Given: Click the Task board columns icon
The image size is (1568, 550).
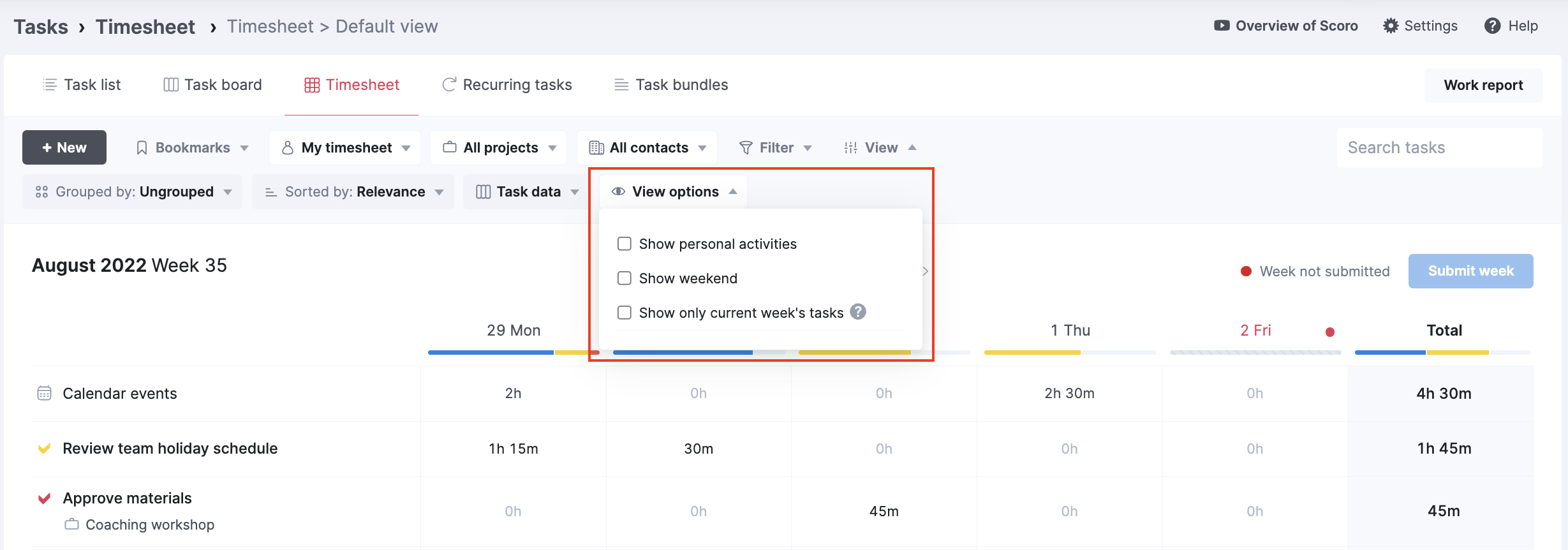Looking at the screenshot, I should click(171, 84).
